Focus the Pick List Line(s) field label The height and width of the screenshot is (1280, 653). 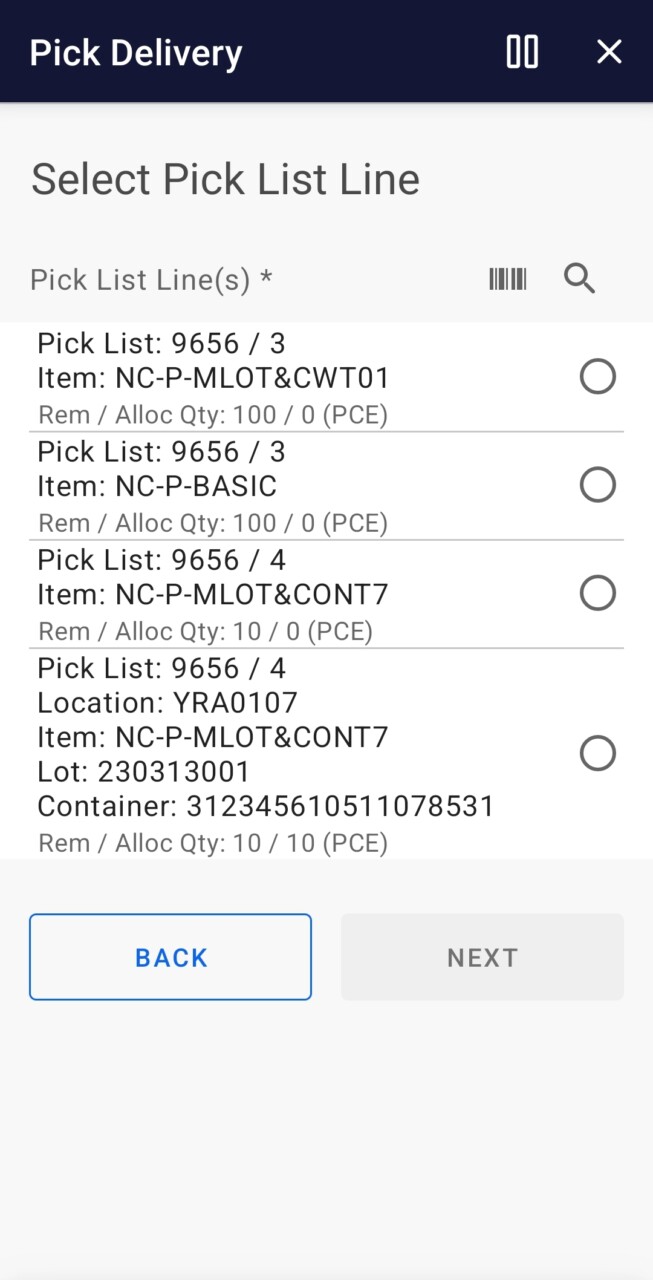click(151, 279)
